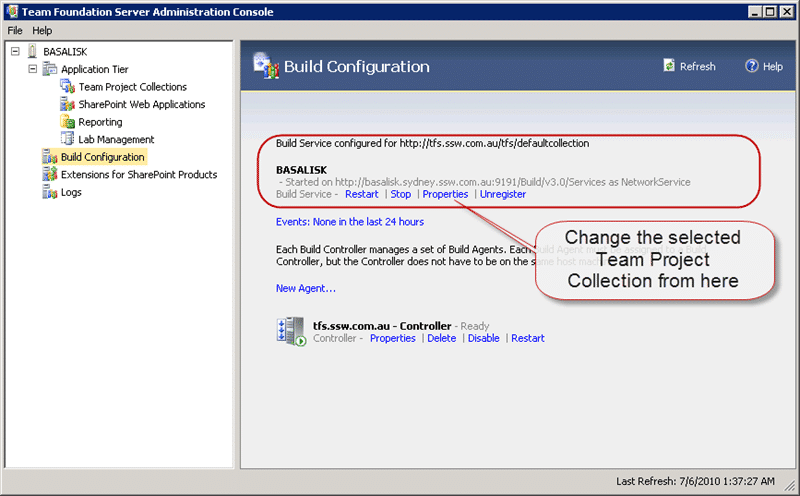800x496 pixels.
Task: Open the File menu
Action: (x=15, y=31)
